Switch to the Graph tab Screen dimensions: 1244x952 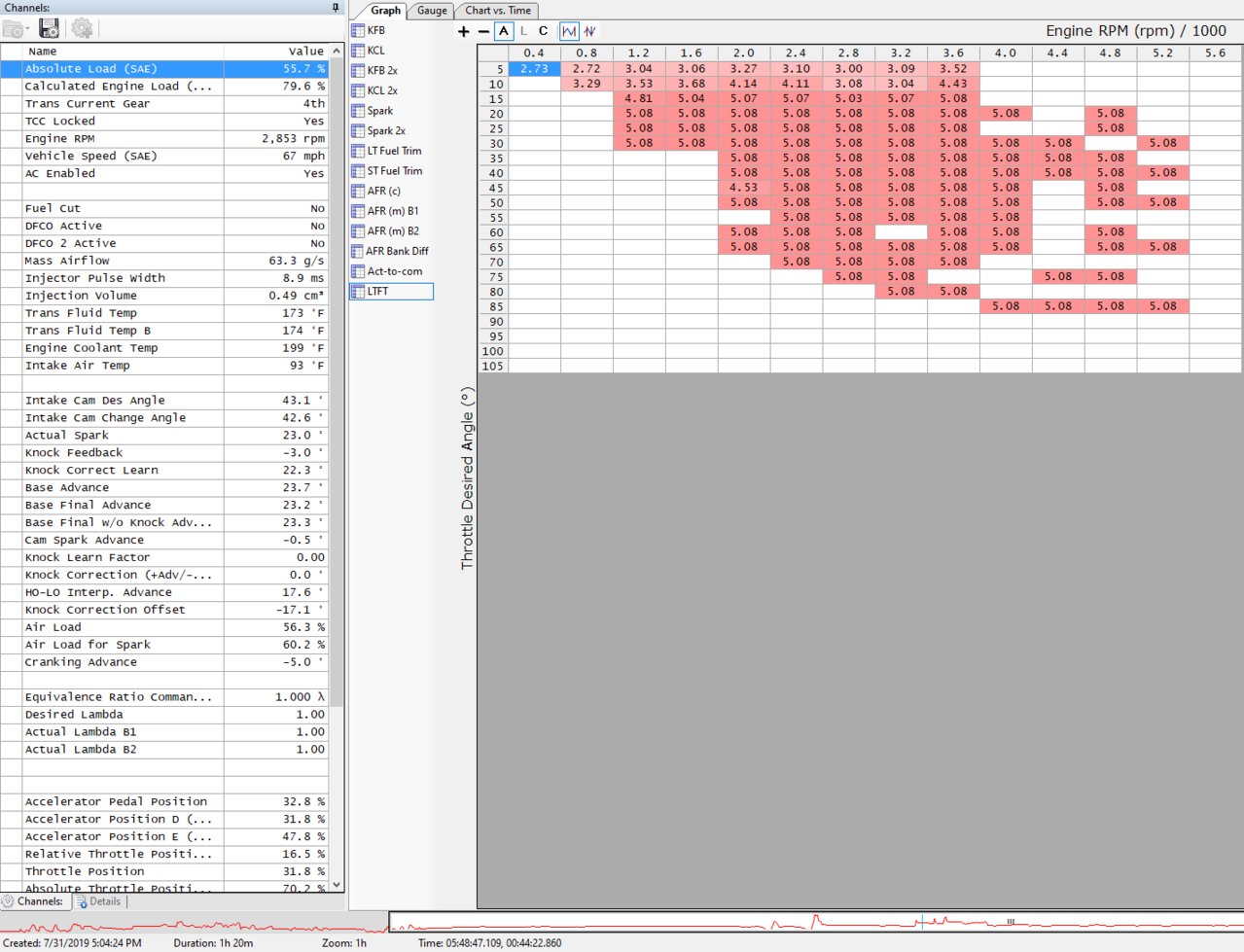tap(385, 11)
